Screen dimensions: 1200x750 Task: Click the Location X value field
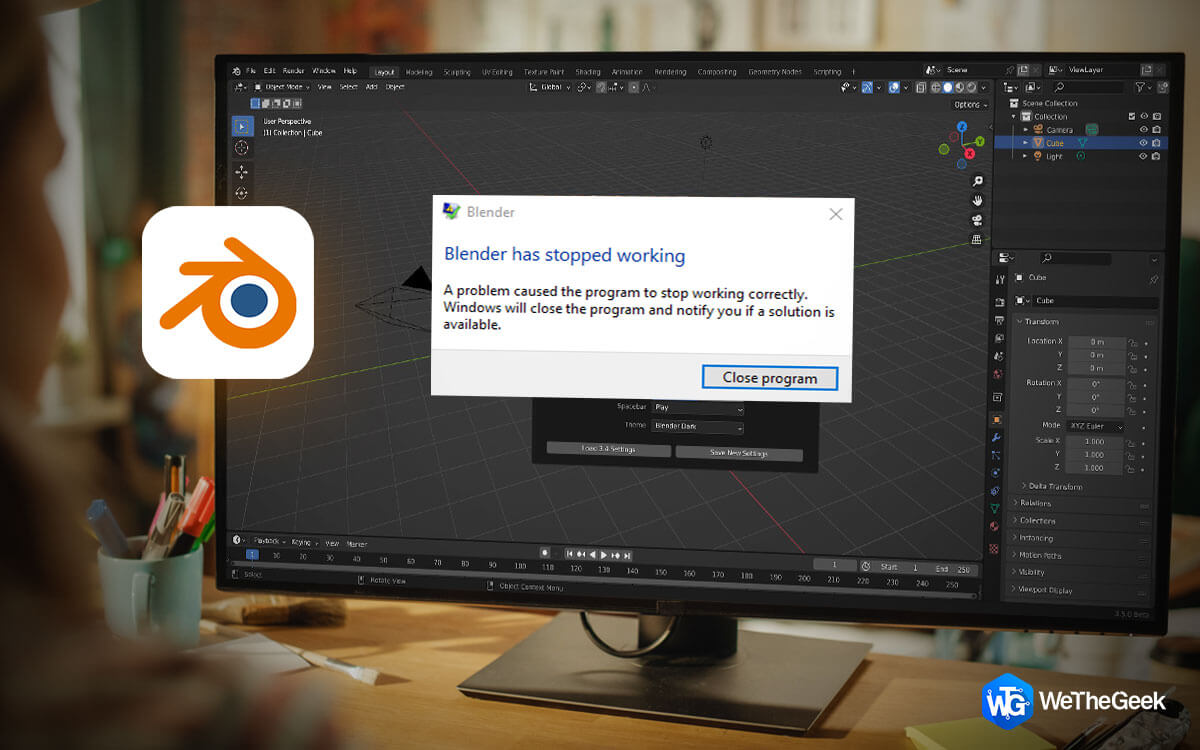pyautogui.click(x=1097, y=342)
